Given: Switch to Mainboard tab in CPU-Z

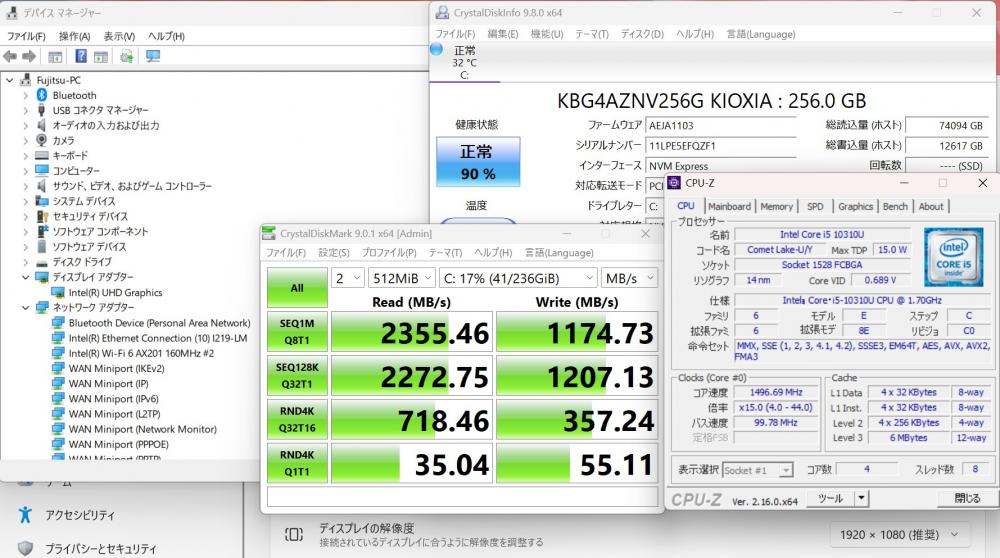Looking at the screenshot, I should pyautogui.click(x=730, y=206).
